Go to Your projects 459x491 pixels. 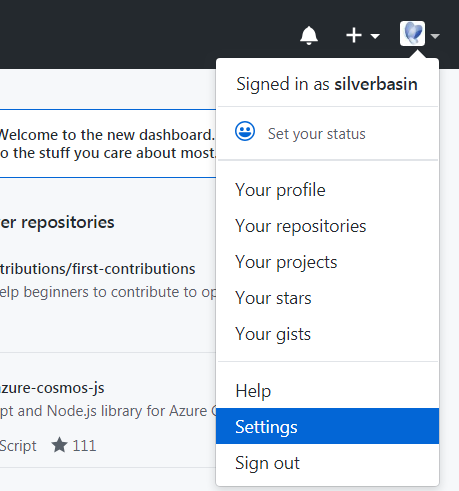pyautogui.click(x=327, y=262)
